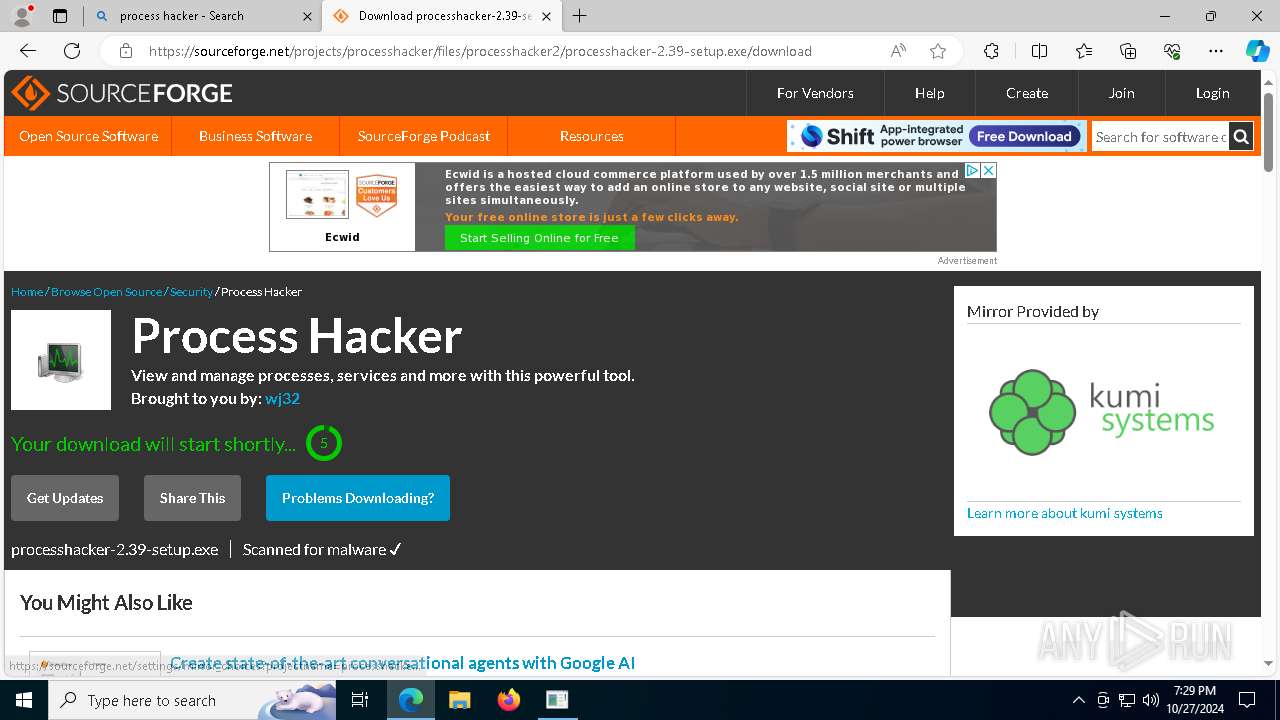This screenshot has height=720, width=1280.
Task: Click processhacker-2.39-setup.exe filename text
Action: (x=115, y=550)
